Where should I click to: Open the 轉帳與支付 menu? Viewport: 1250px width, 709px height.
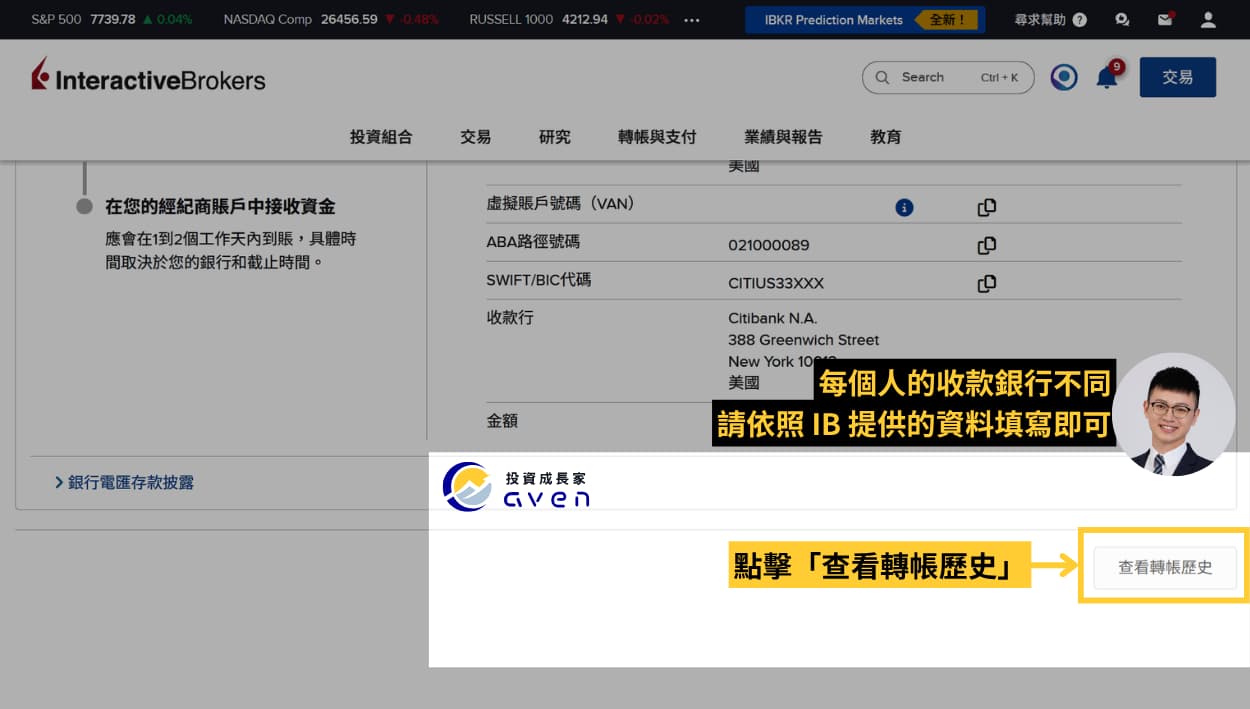pos(657,137)
